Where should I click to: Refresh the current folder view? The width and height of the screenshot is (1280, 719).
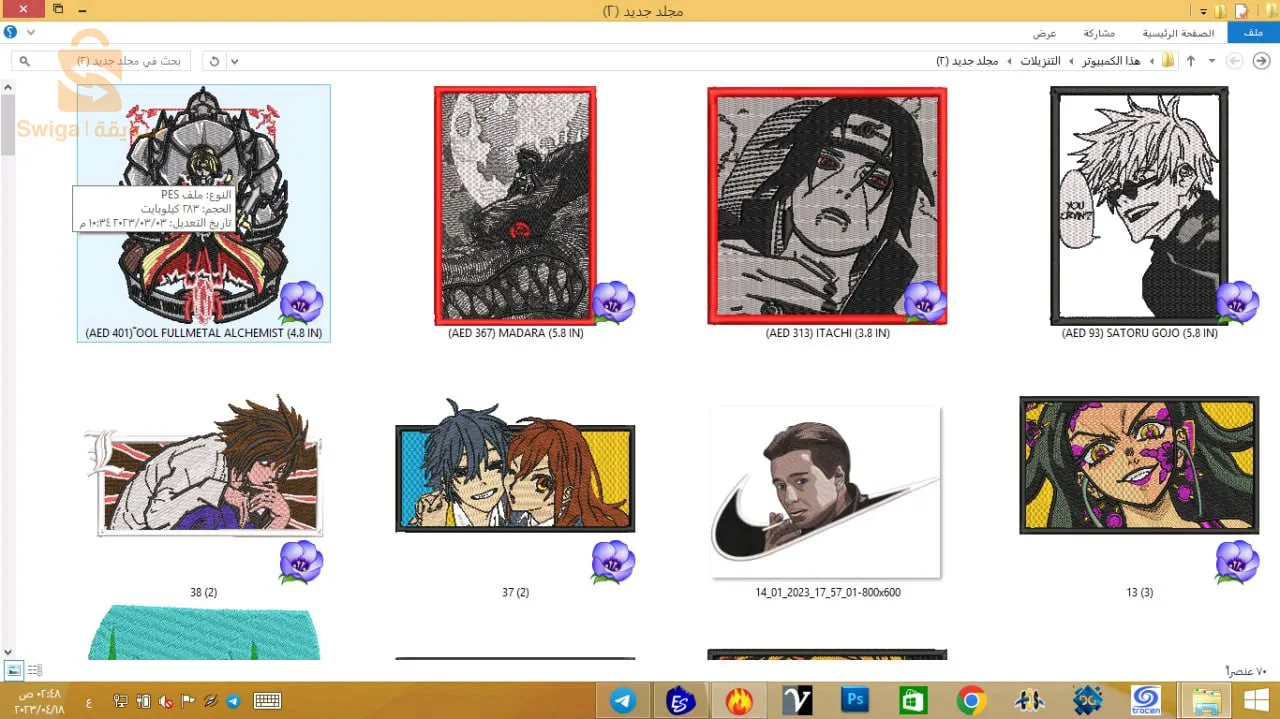(x=213, y=61)
